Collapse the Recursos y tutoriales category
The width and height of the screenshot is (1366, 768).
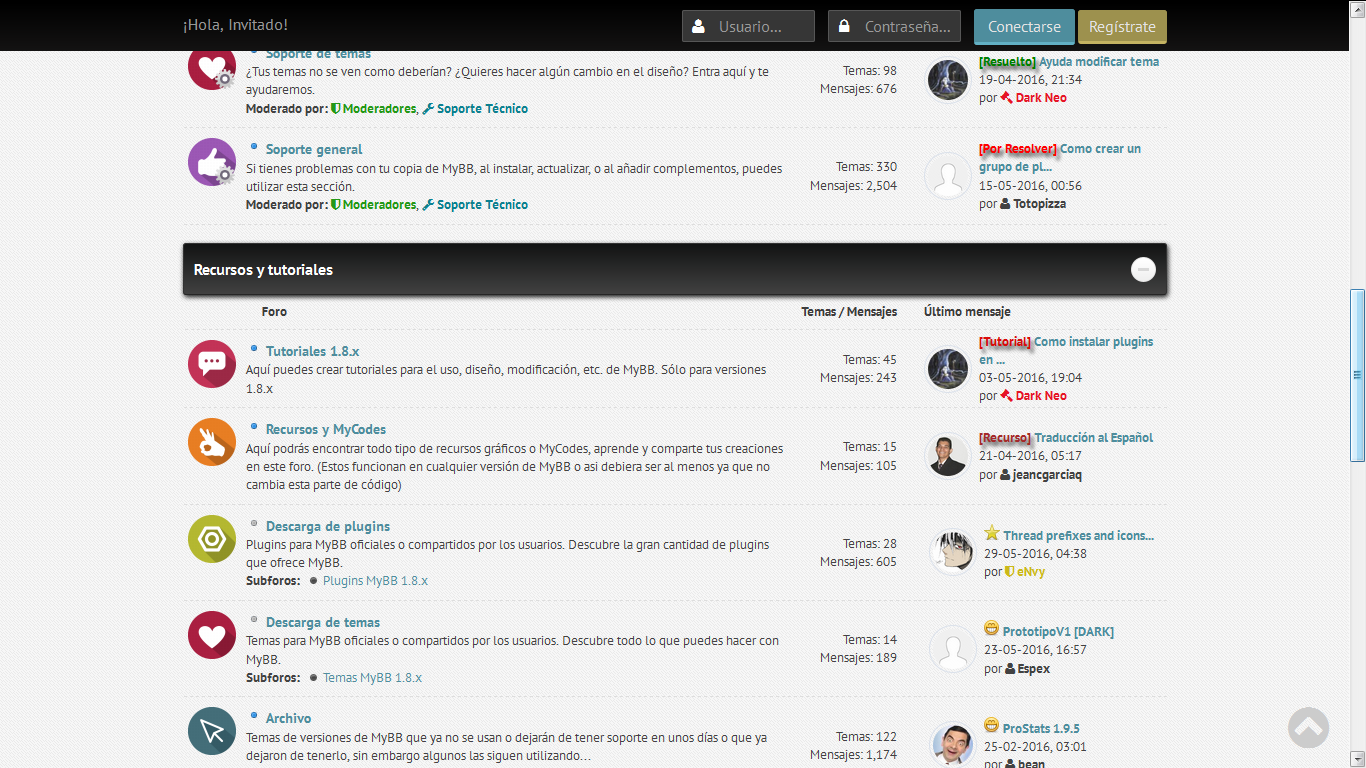[x=1143, y=269]
